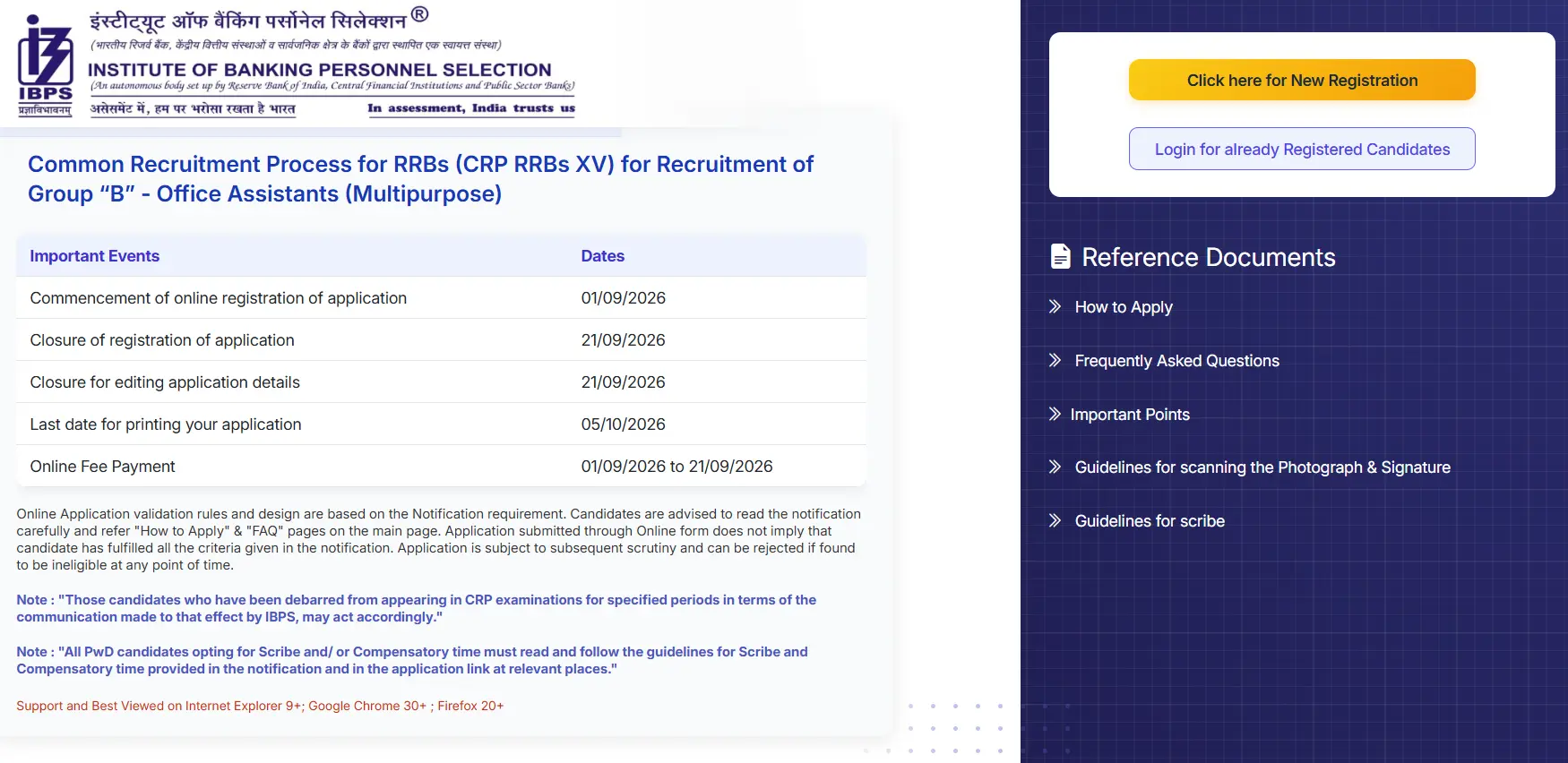Click the Important Events column header

click(x=95, y=256)
